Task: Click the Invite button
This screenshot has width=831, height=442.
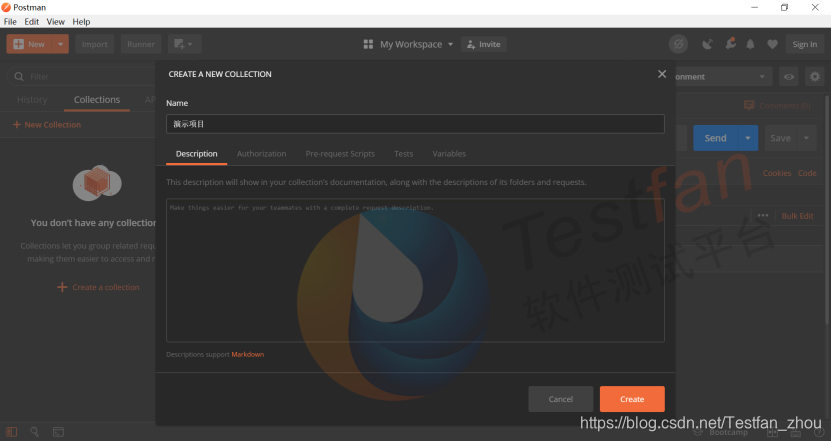Action: [484, 45]
